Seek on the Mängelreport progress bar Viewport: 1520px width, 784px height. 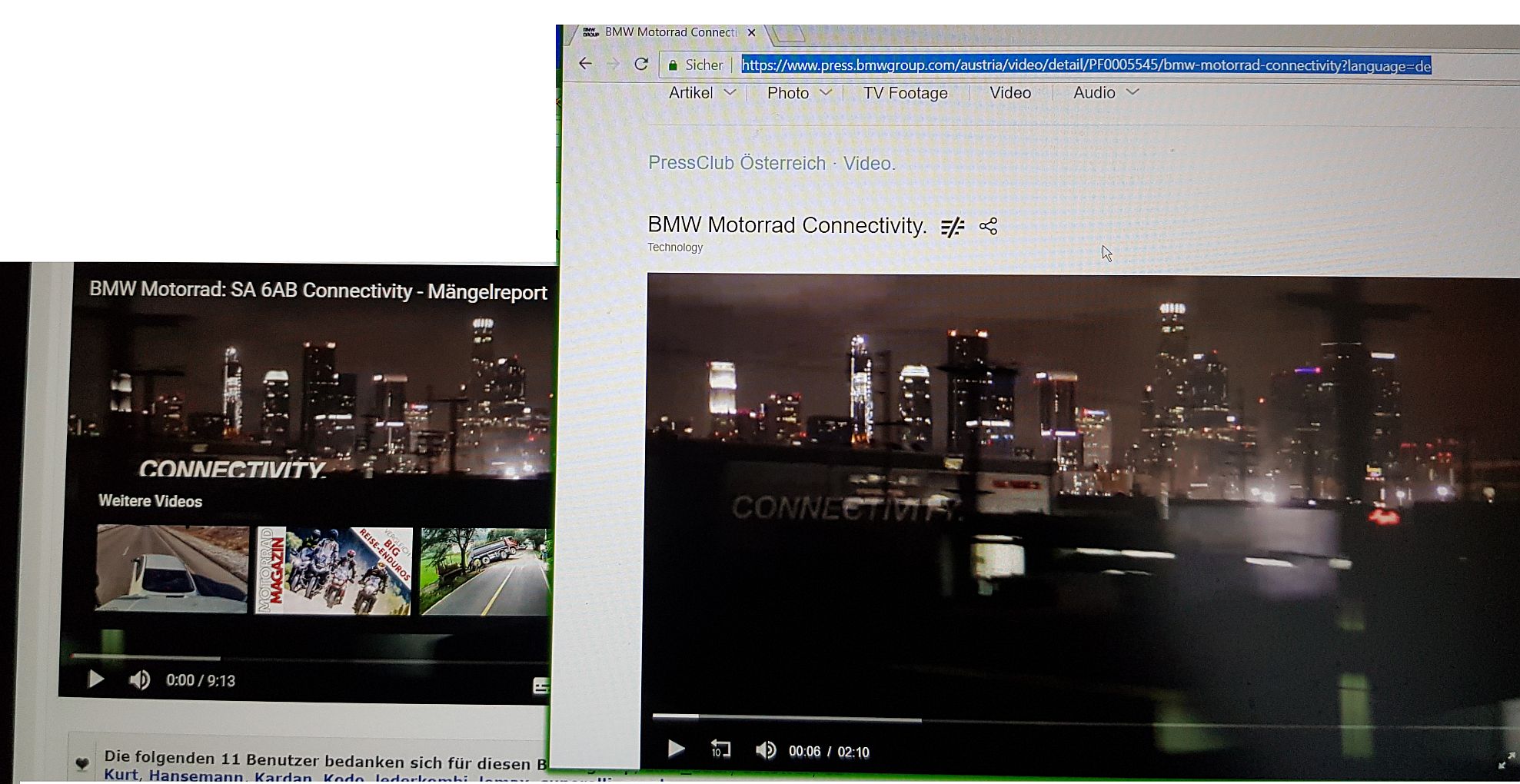coord(310,658)
